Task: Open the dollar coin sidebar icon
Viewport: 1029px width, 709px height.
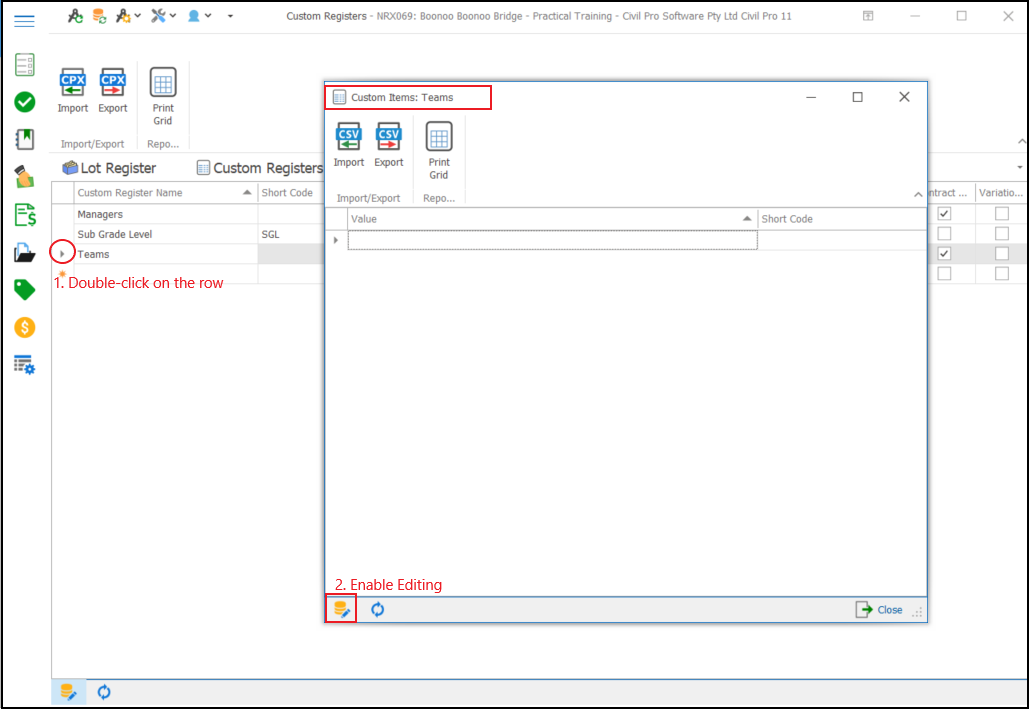Action: pyautogui.click(x=25, y=327)
